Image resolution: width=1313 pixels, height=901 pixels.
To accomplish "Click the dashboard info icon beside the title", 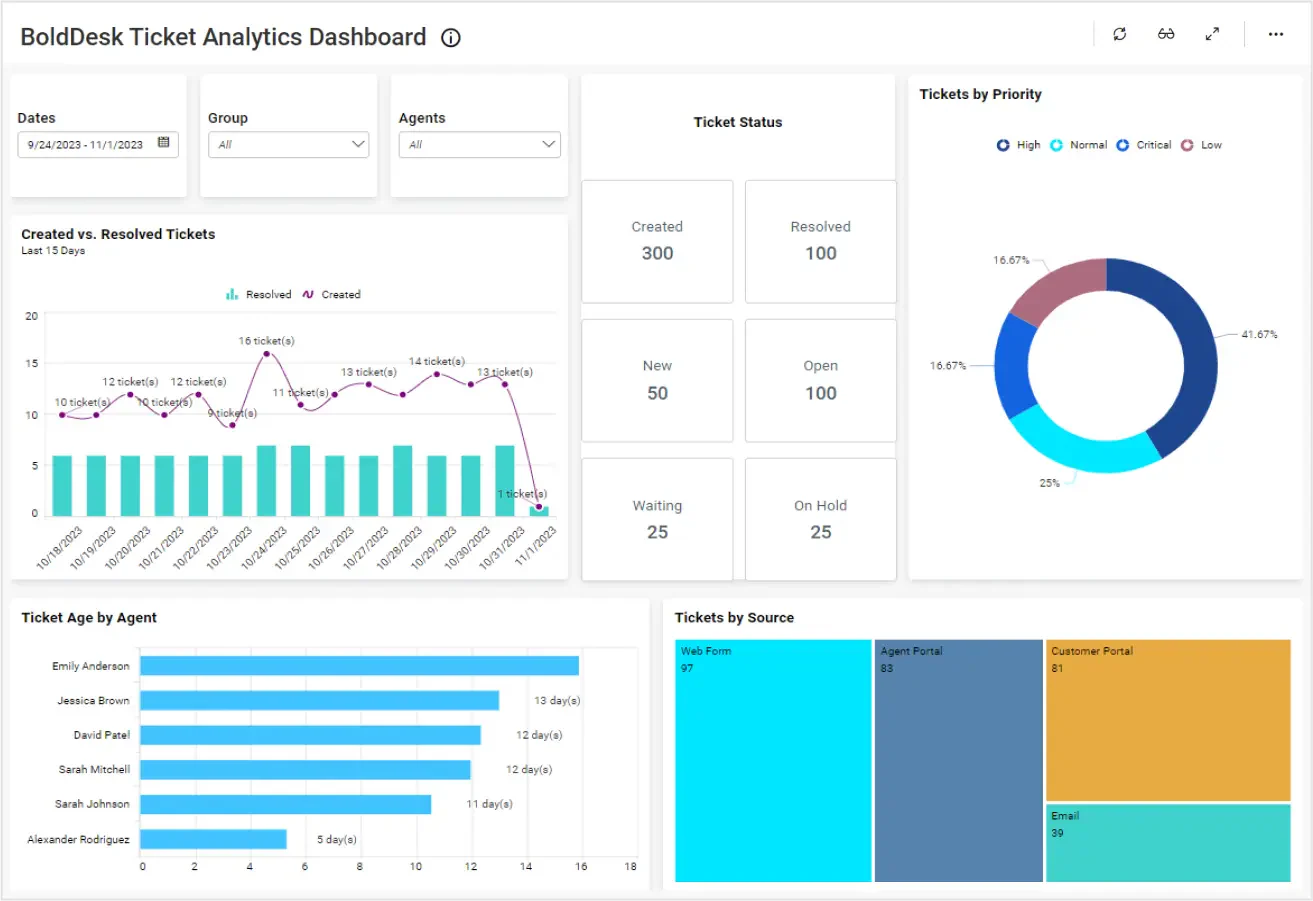I will pos(451,38).
